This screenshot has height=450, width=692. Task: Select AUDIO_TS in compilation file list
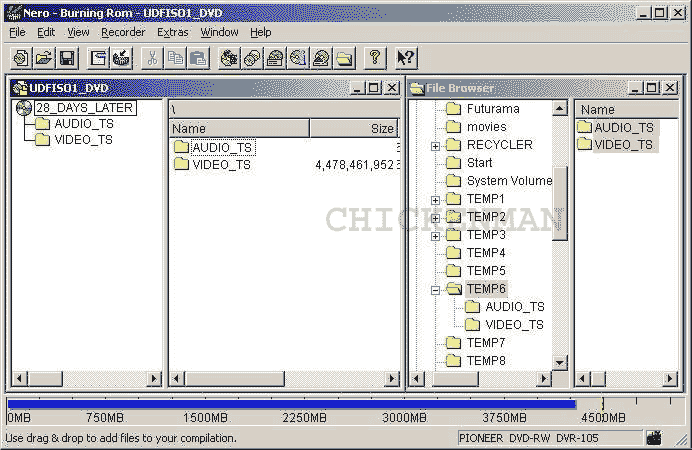[222, 147]
